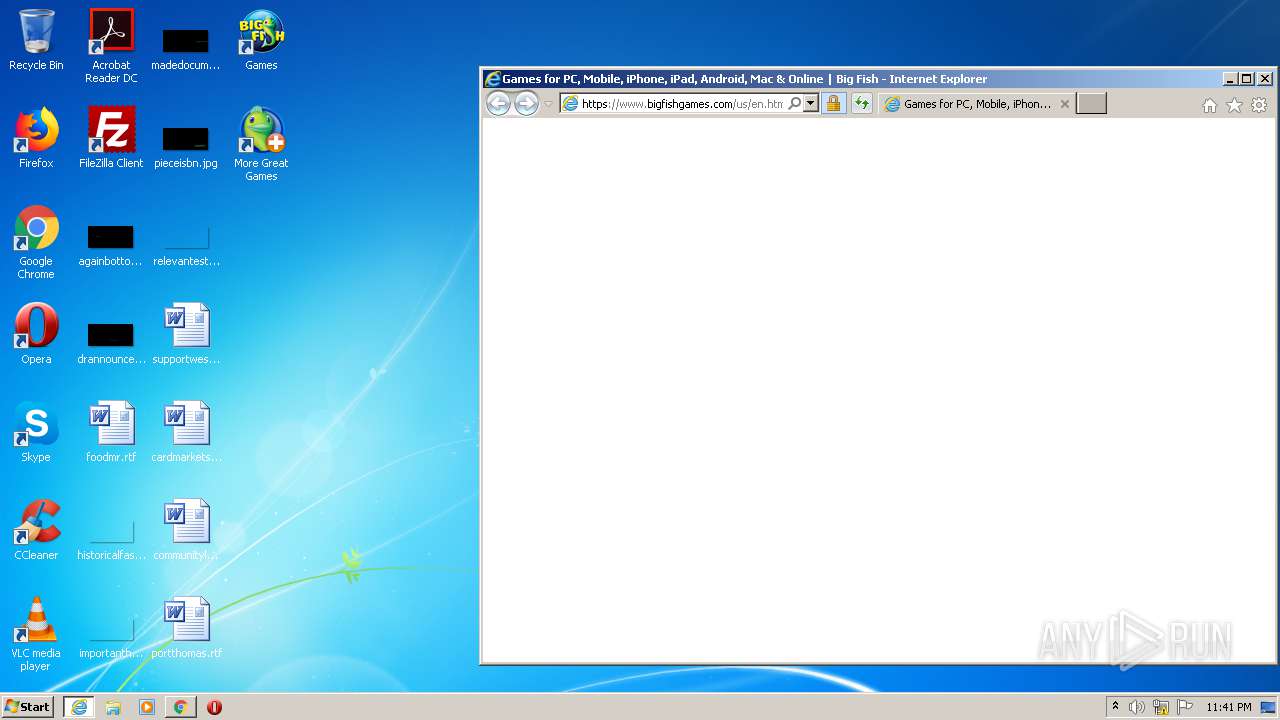The width and height of the screenshot is (1280, 720).
Task: Select the cardmarkets... Word document
Action: coord(186,432)
